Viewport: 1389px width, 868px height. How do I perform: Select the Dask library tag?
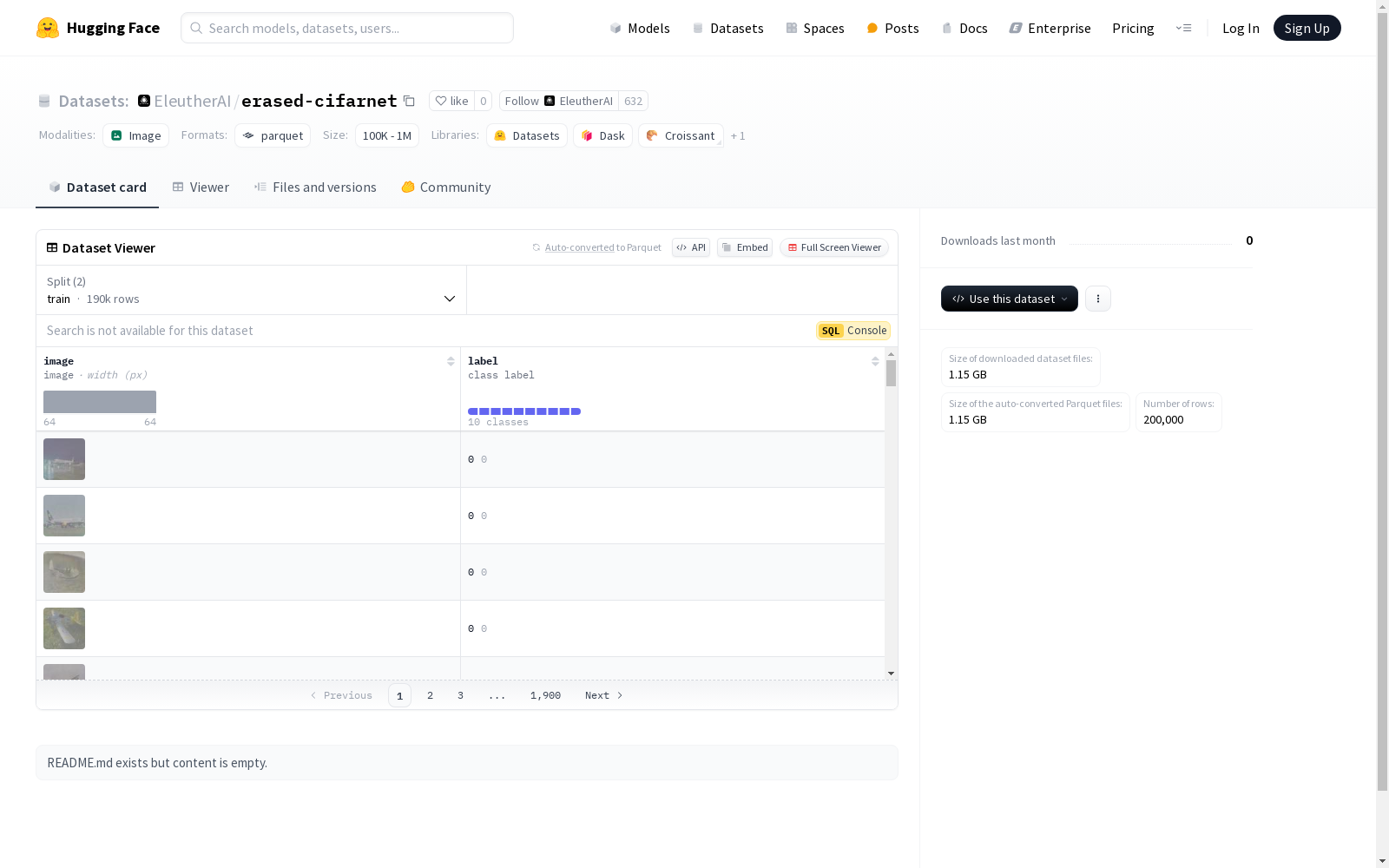(602, 135)
